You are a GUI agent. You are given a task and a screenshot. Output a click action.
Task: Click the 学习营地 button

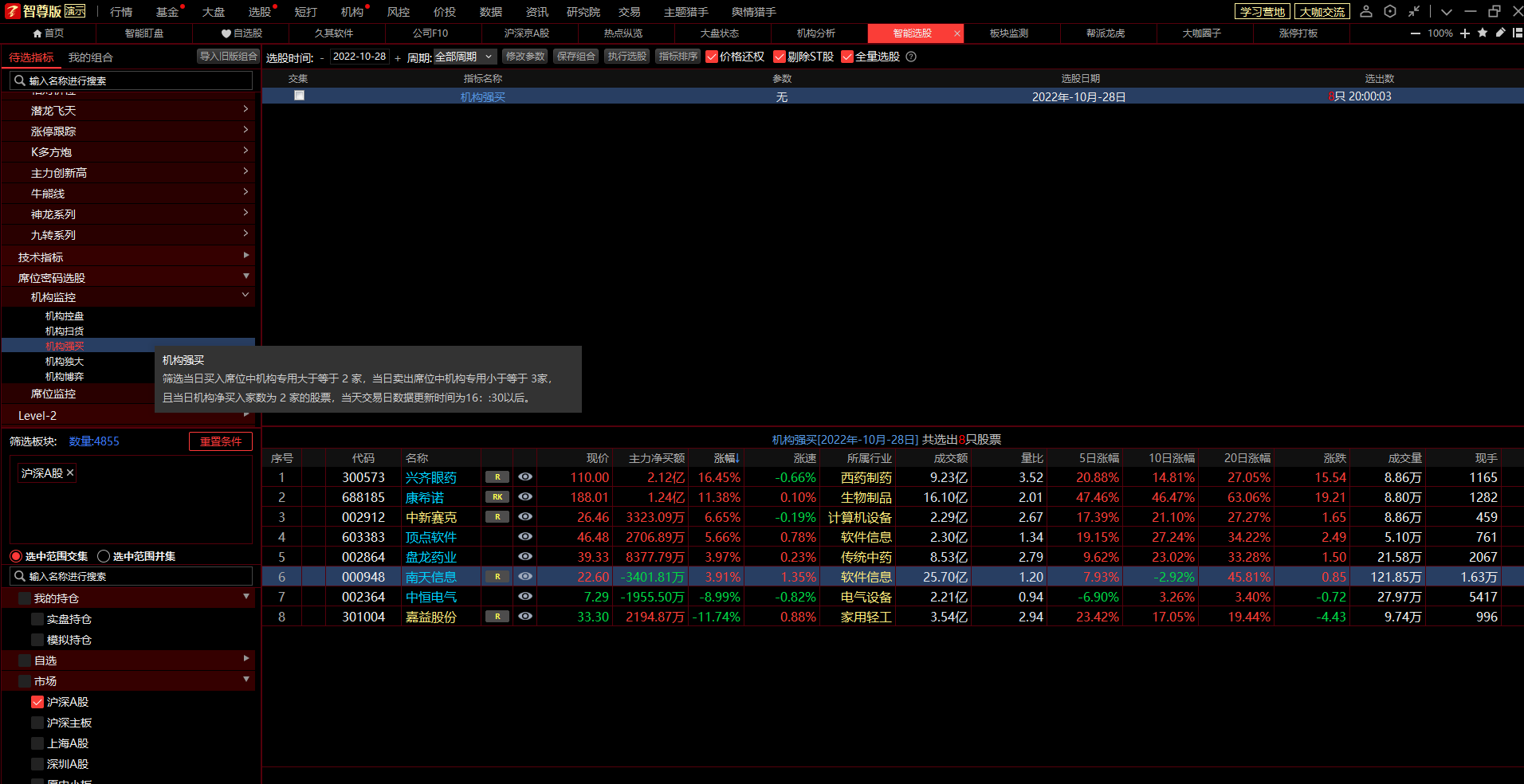tap(1263, 11)
